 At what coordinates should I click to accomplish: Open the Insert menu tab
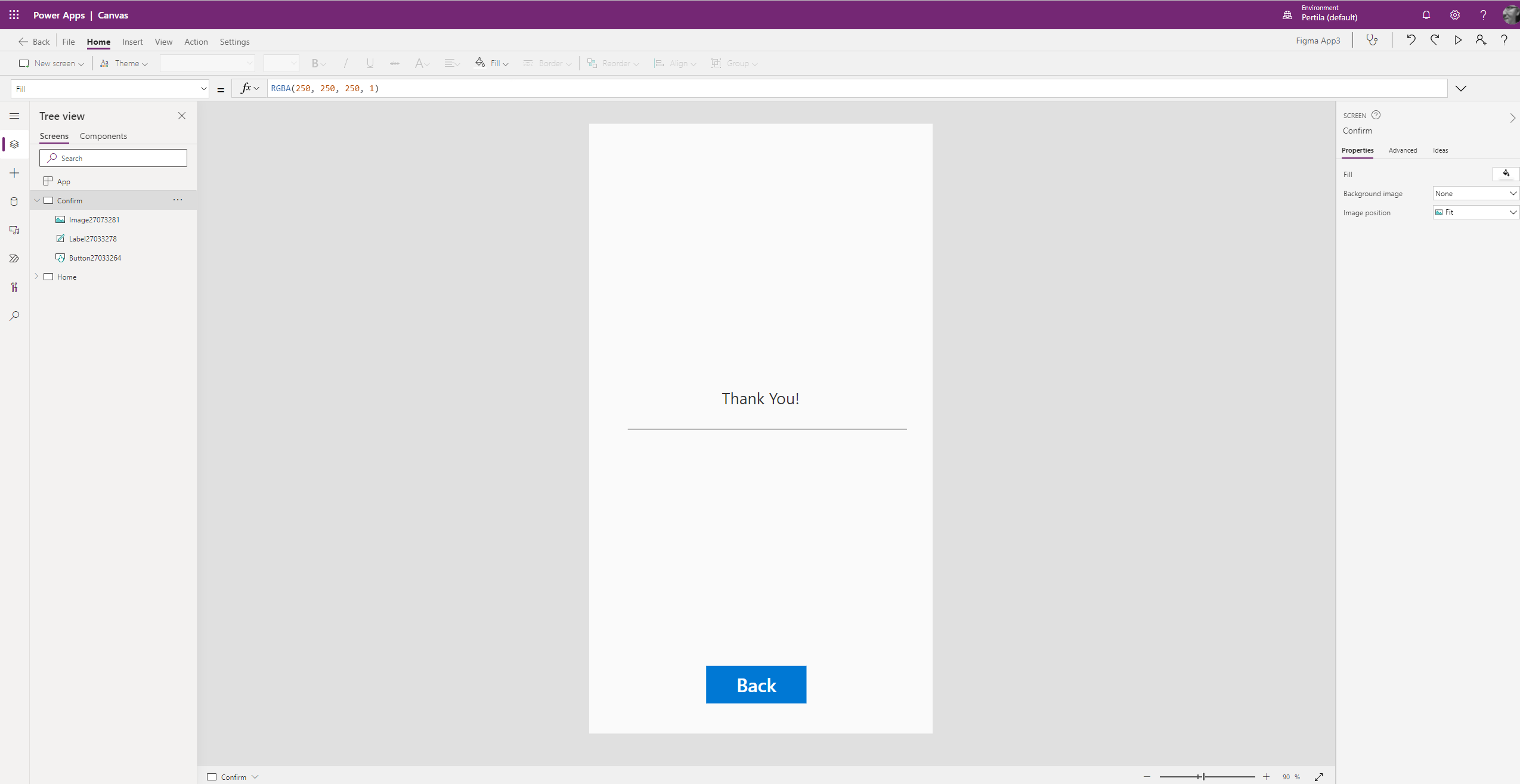[132, 42]
